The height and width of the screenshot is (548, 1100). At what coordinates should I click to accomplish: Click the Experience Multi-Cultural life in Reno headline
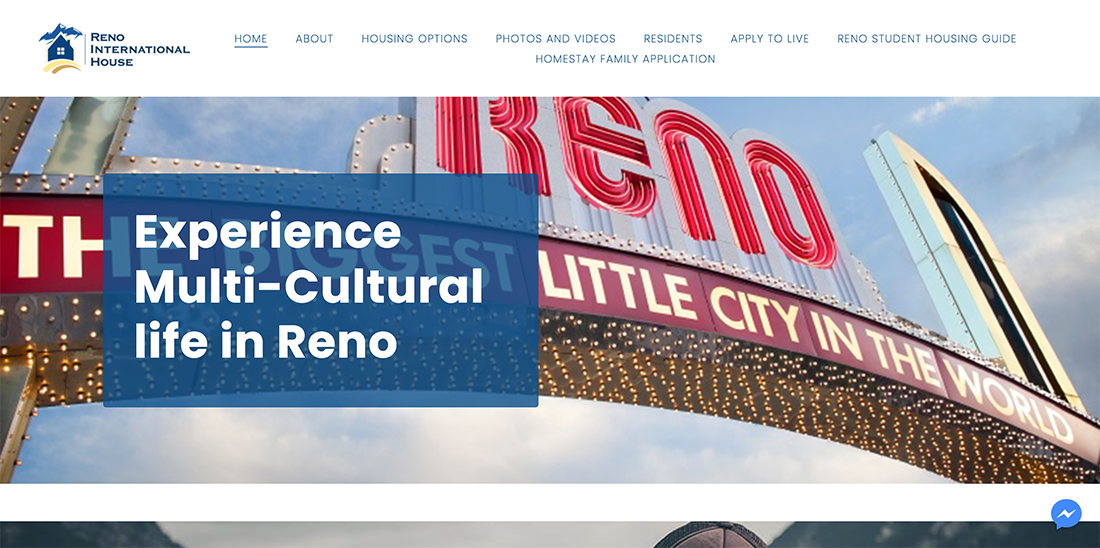309,287
